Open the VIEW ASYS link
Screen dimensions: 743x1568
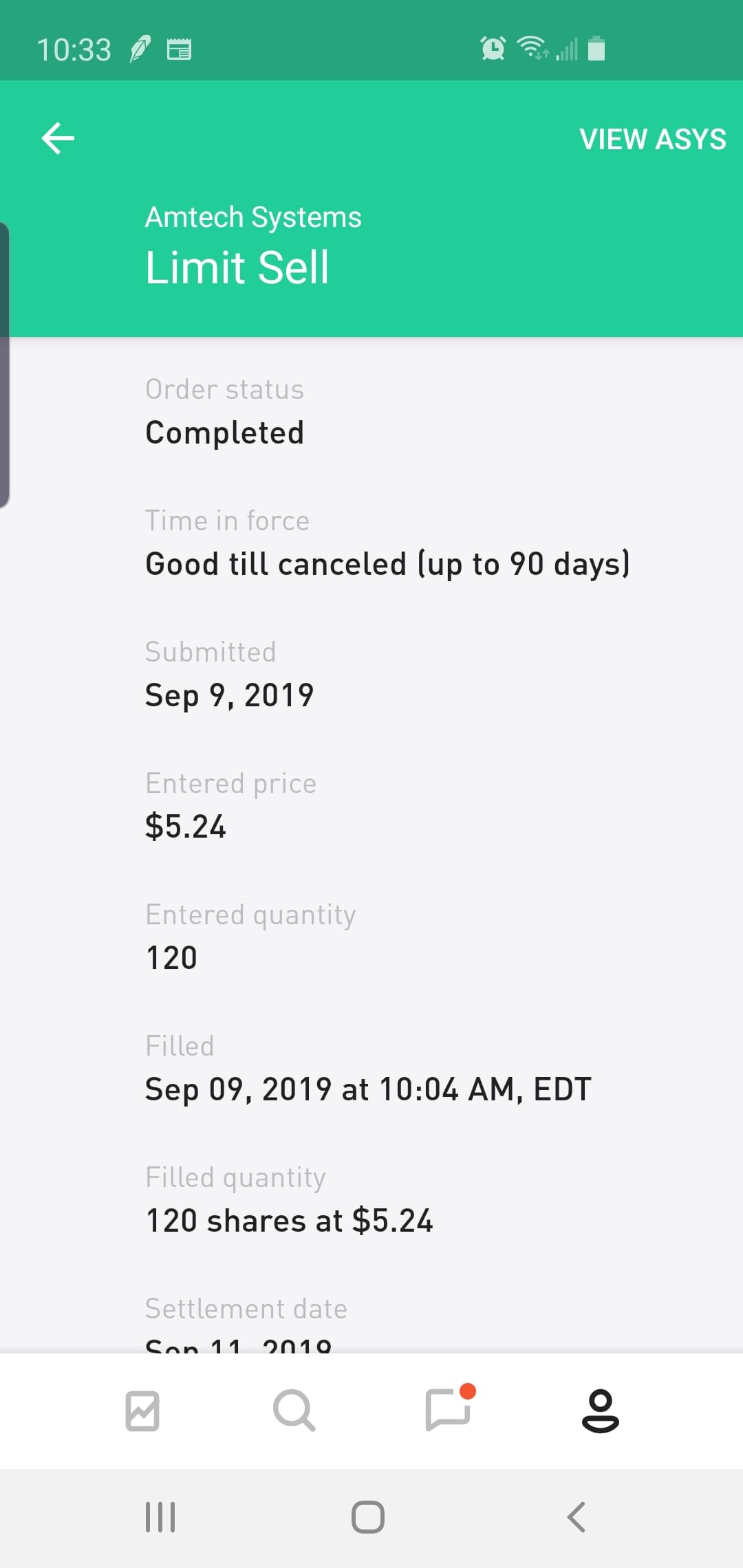point(652,139)
